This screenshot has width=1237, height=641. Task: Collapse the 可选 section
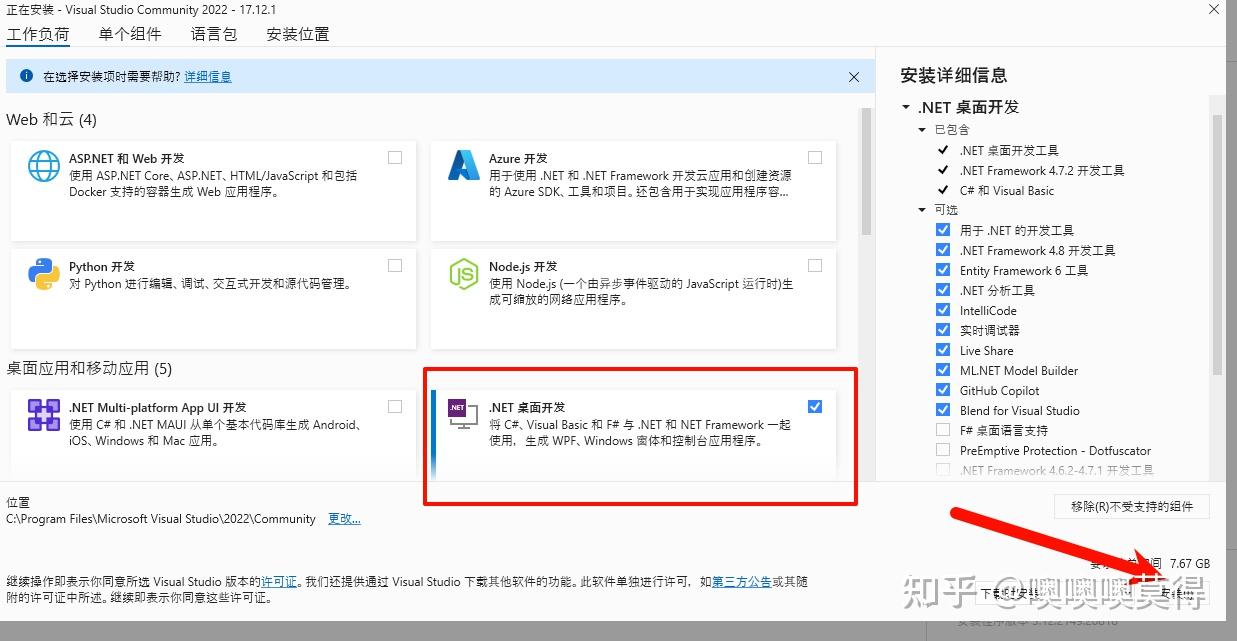[x=923, y=210]
